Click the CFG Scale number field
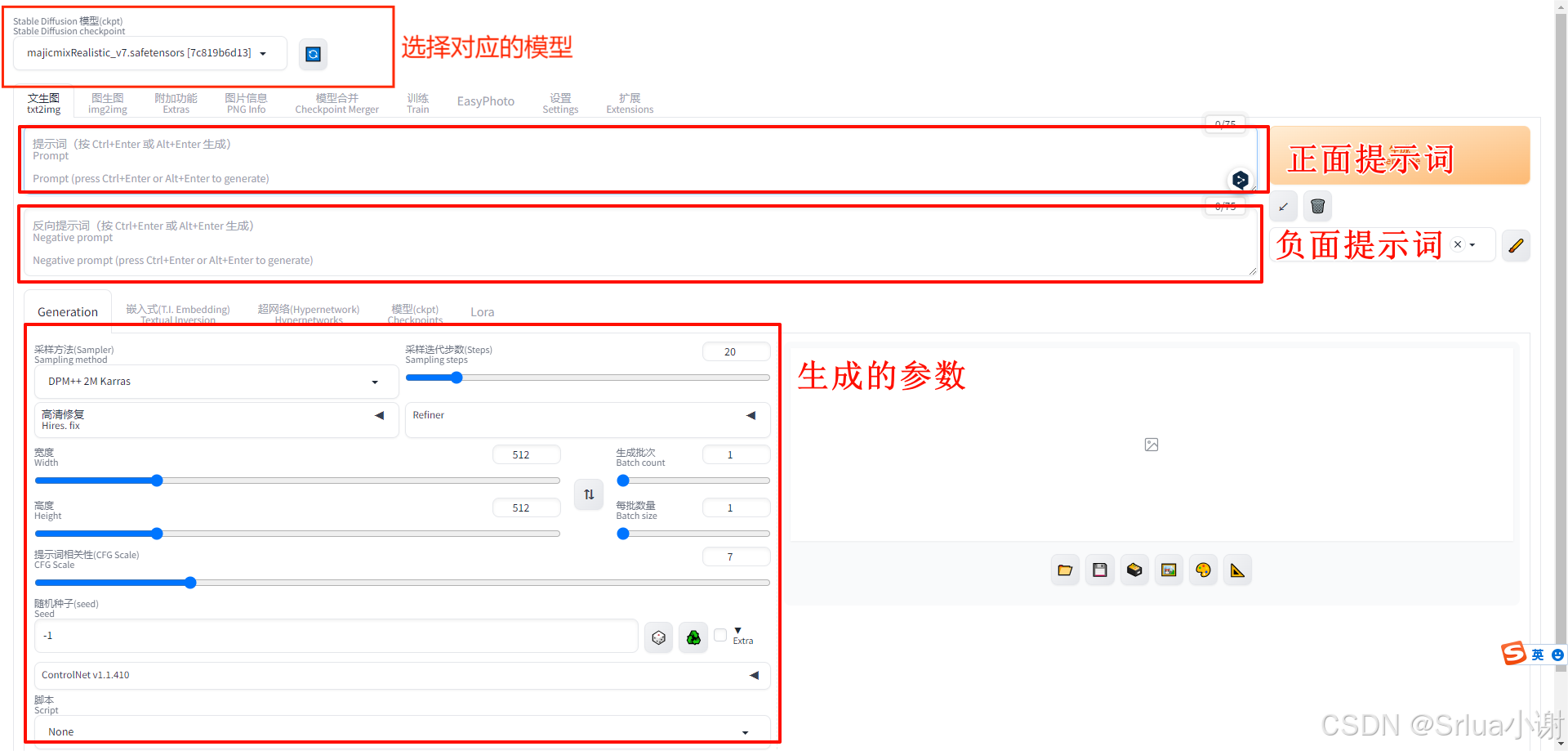 click(736, 557)
